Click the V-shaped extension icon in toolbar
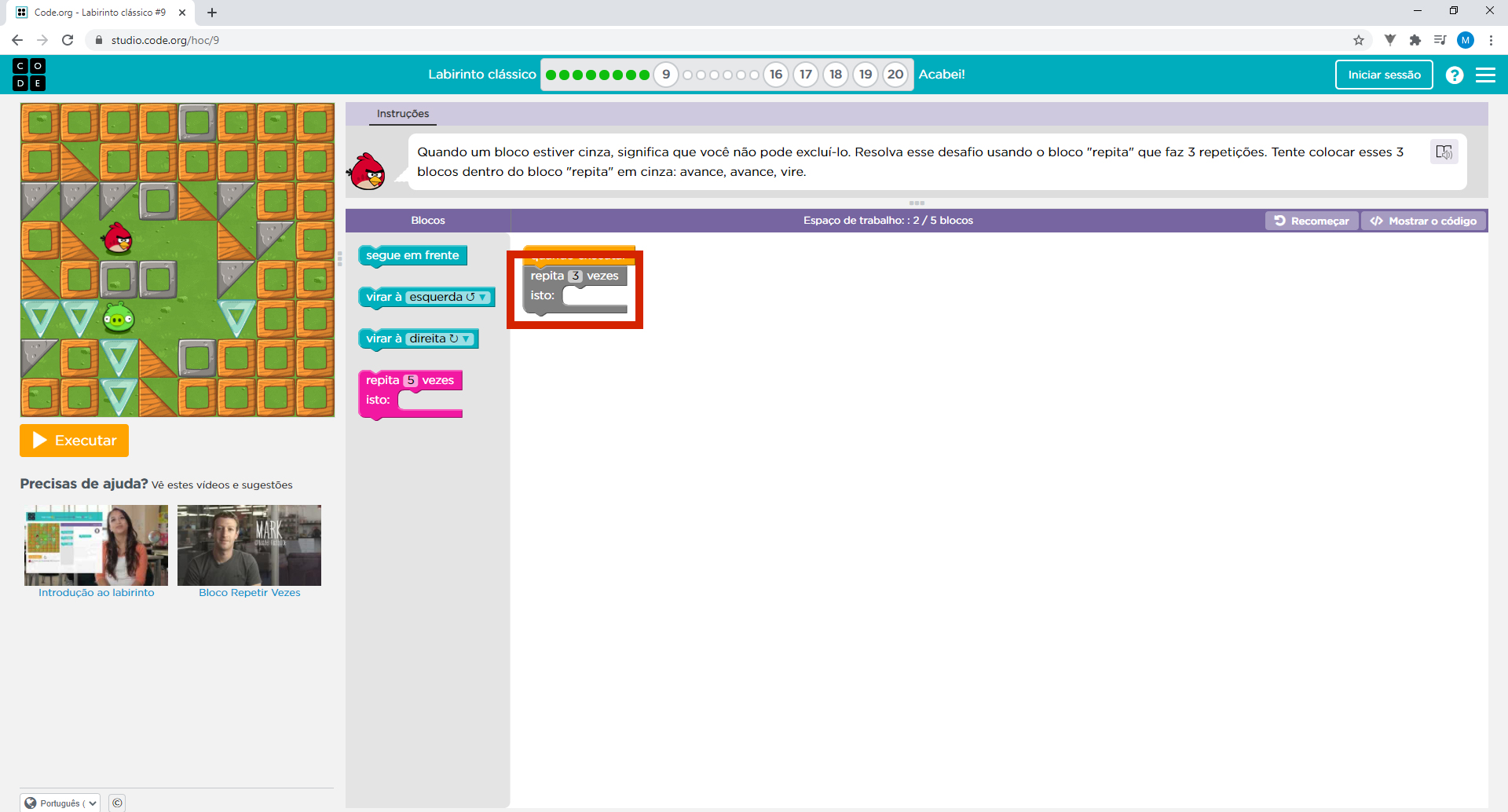The width and height of the screenshot is (1508, 812). 1390,40
